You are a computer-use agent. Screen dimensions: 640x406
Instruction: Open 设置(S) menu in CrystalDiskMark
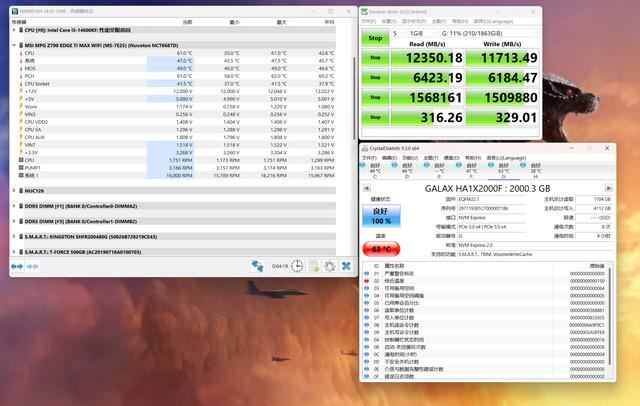click(x=389, y=21)
